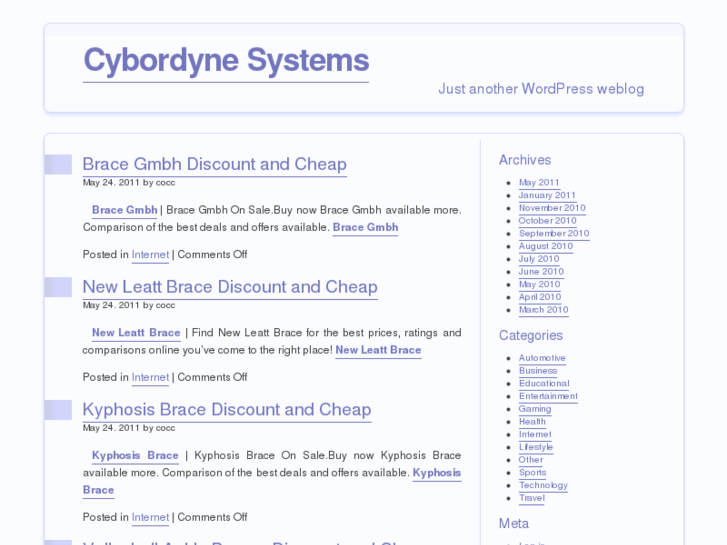Select 'Comments Off' under the Brace Gmbh post
727x545 pixels.
pos(212,255)
